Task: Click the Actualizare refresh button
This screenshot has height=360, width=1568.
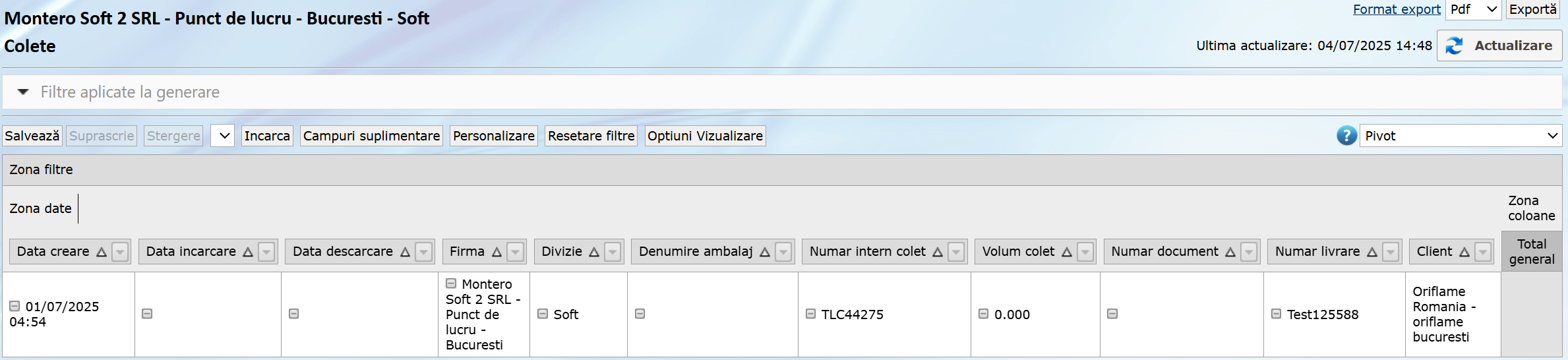Action: tap(1499, 45)
